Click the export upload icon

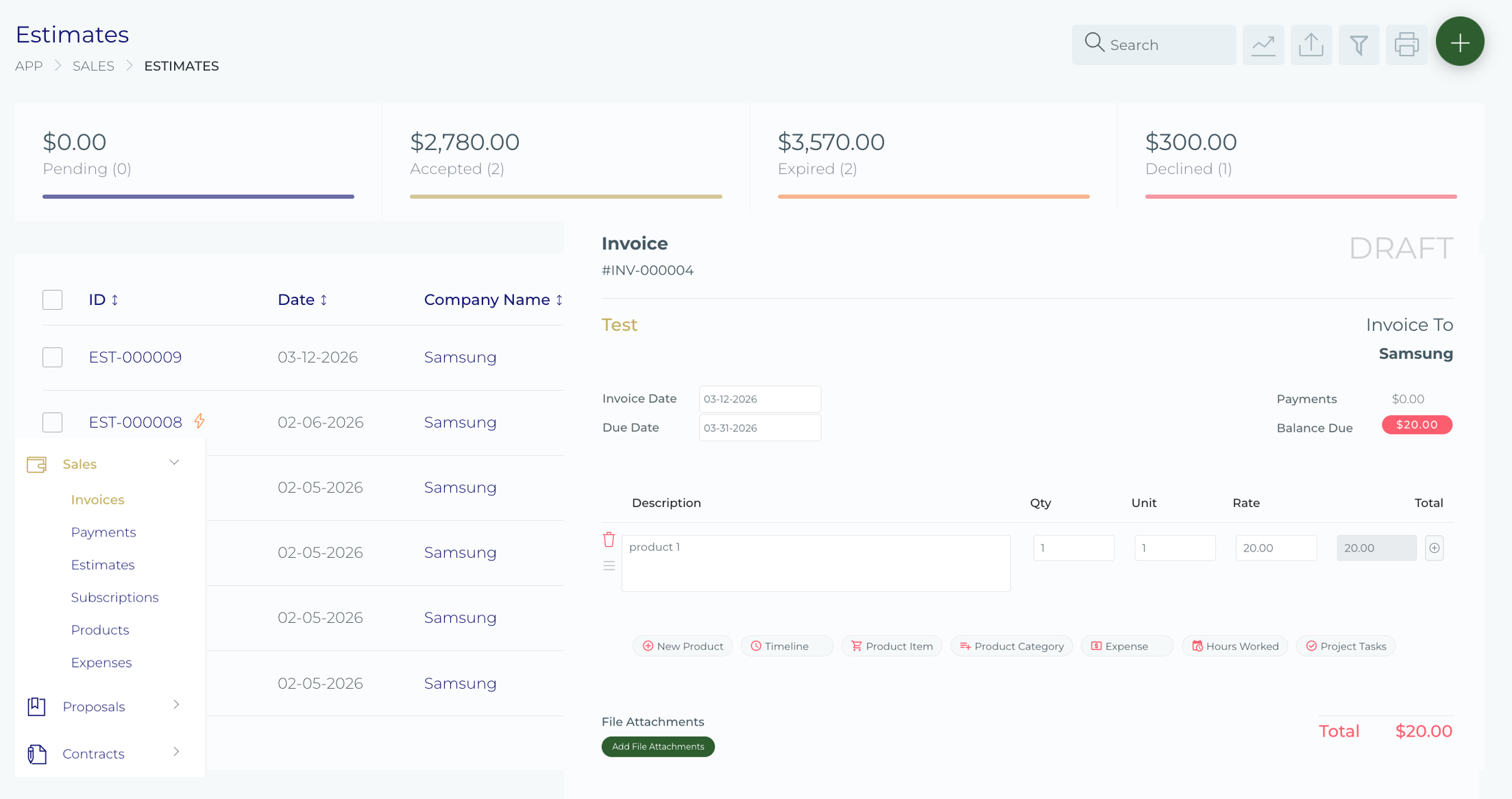tap(1310, 45)
